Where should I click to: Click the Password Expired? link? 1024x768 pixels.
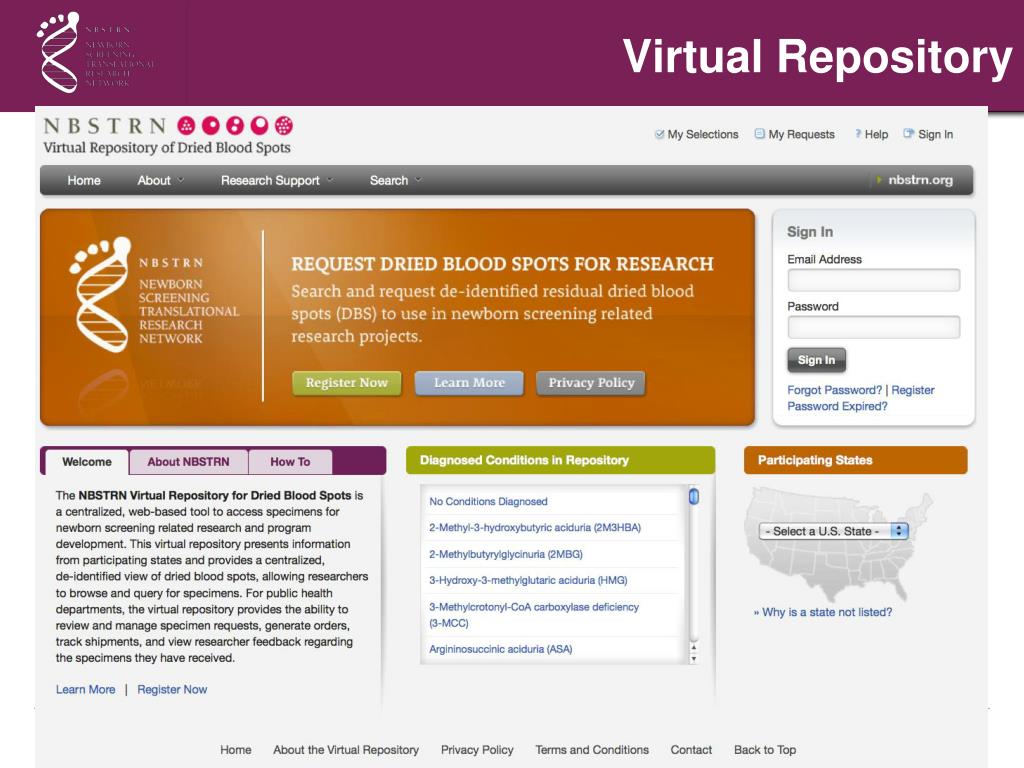[837, 406]
